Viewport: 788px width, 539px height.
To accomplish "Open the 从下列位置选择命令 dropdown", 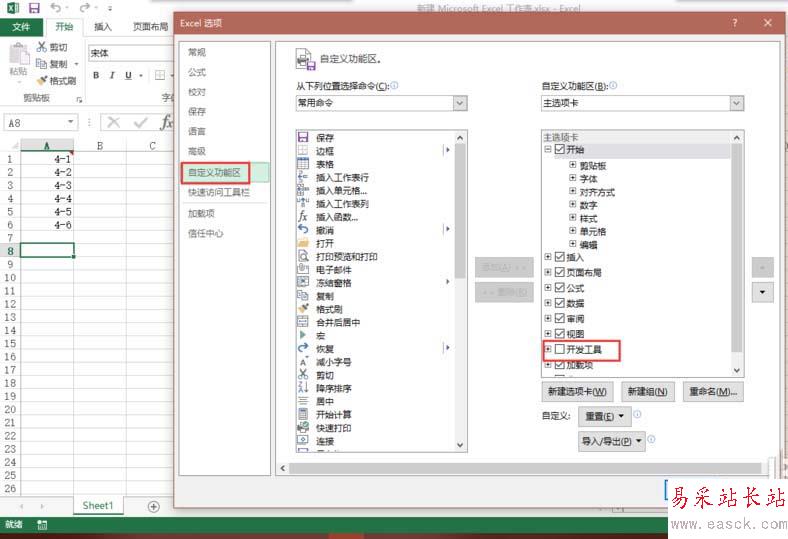I will pyautogui.click(x=460, y=103).
